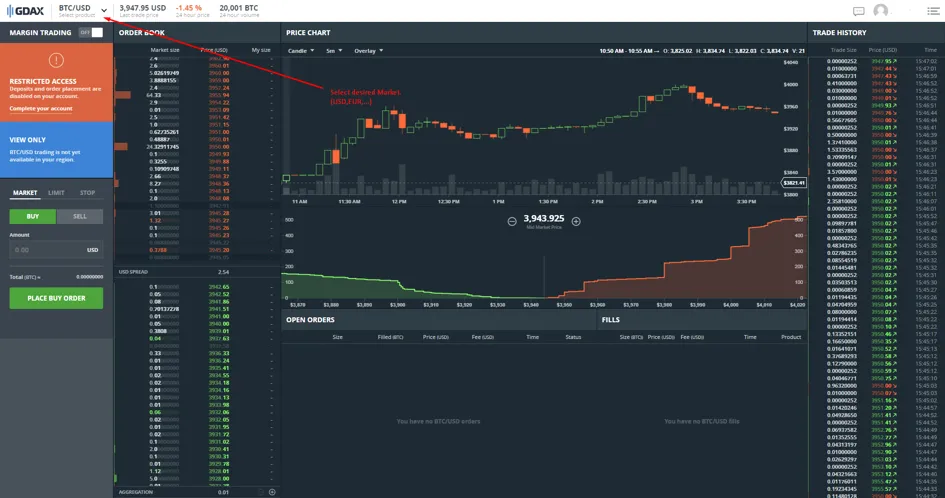This screenshot has width=945, height=498.
Task: Increase order book aggregation with plus icon
Action: 272,492
